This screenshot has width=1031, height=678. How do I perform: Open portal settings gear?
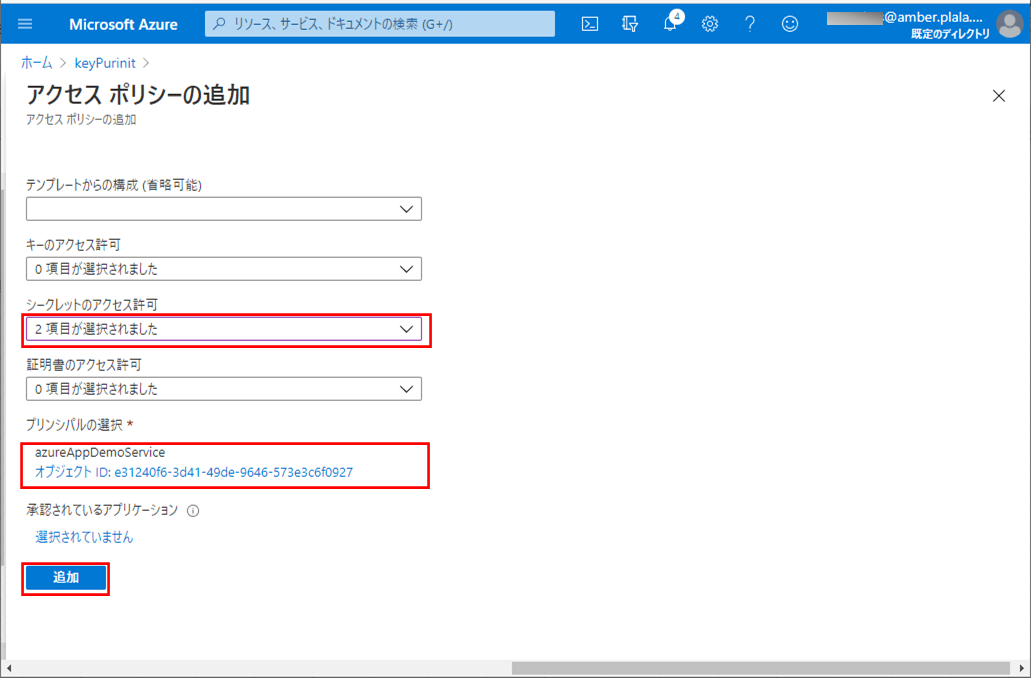(x=710, y=24)
